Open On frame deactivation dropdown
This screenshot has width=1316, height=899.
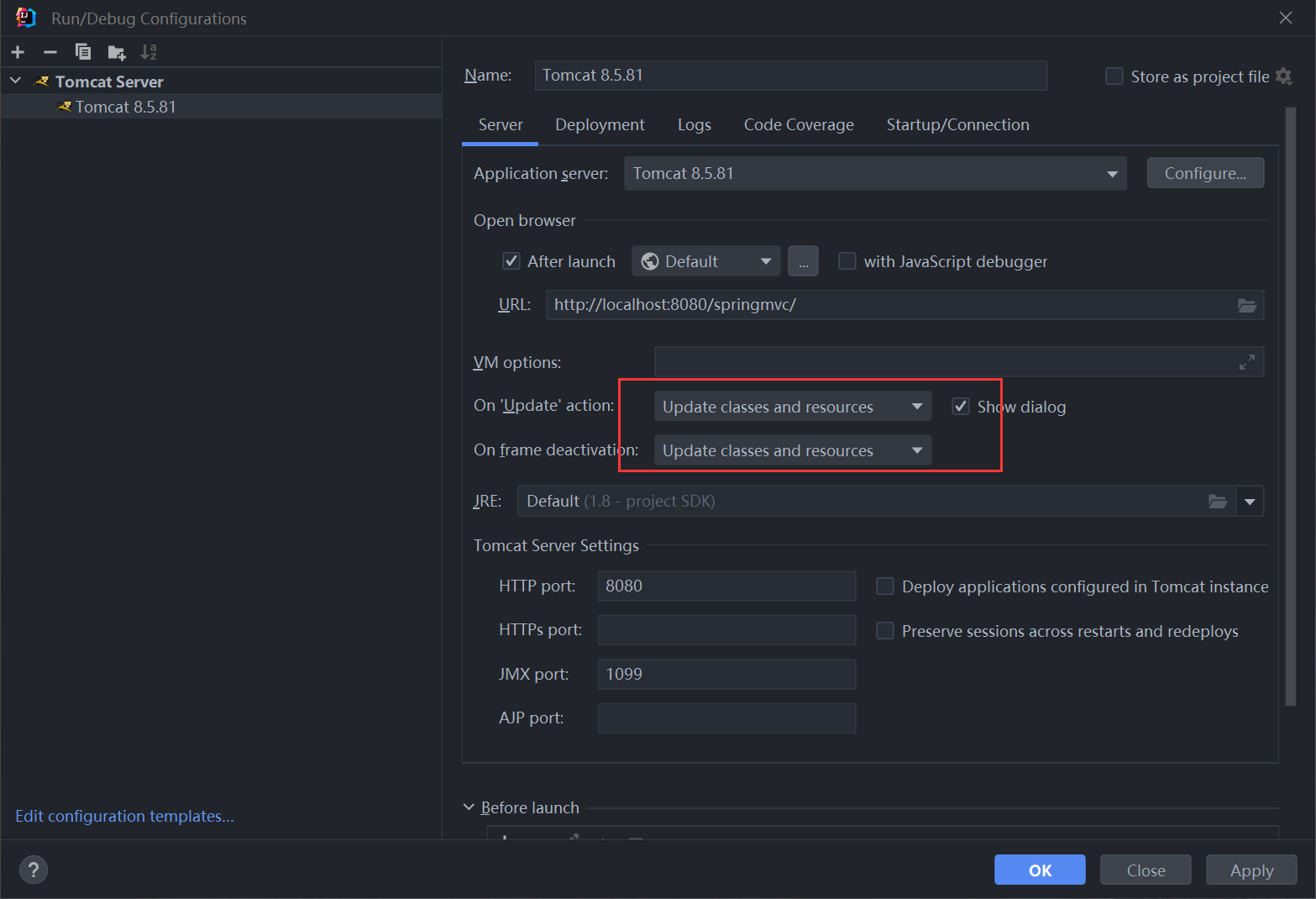(x=793, y=450)
